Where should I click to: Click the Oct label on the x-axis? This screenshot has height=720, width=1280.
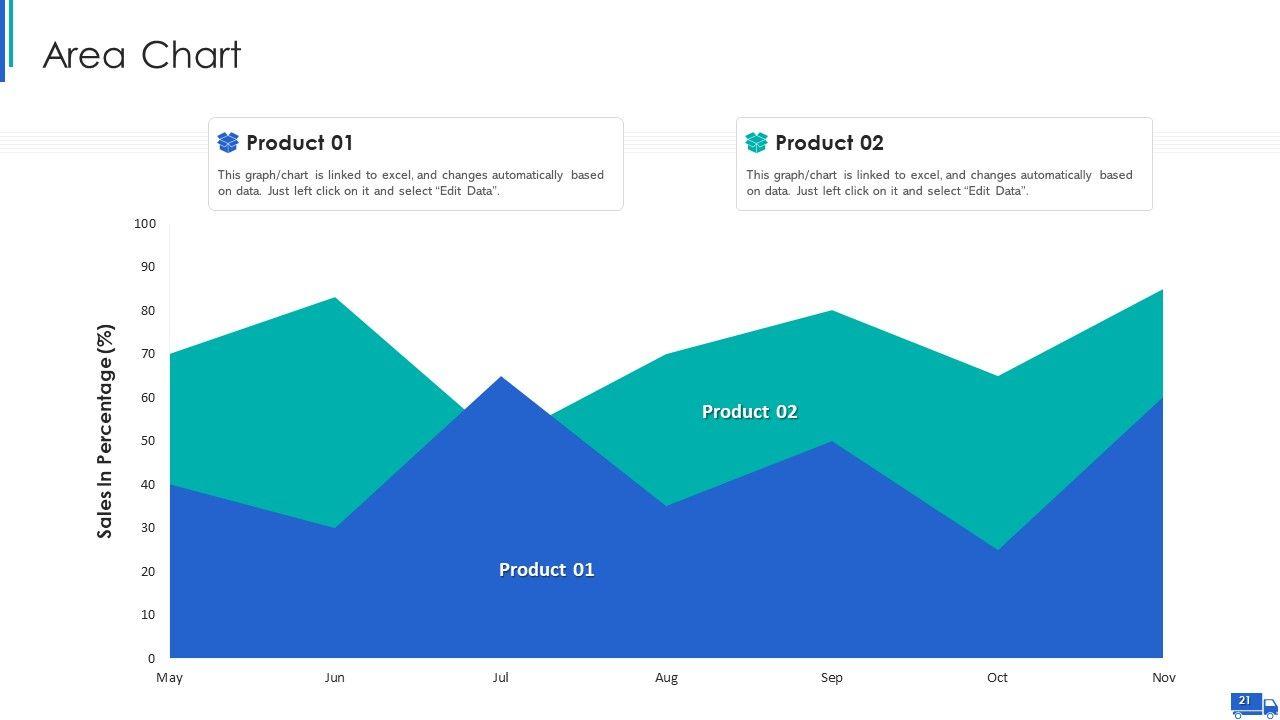point(997,678)
